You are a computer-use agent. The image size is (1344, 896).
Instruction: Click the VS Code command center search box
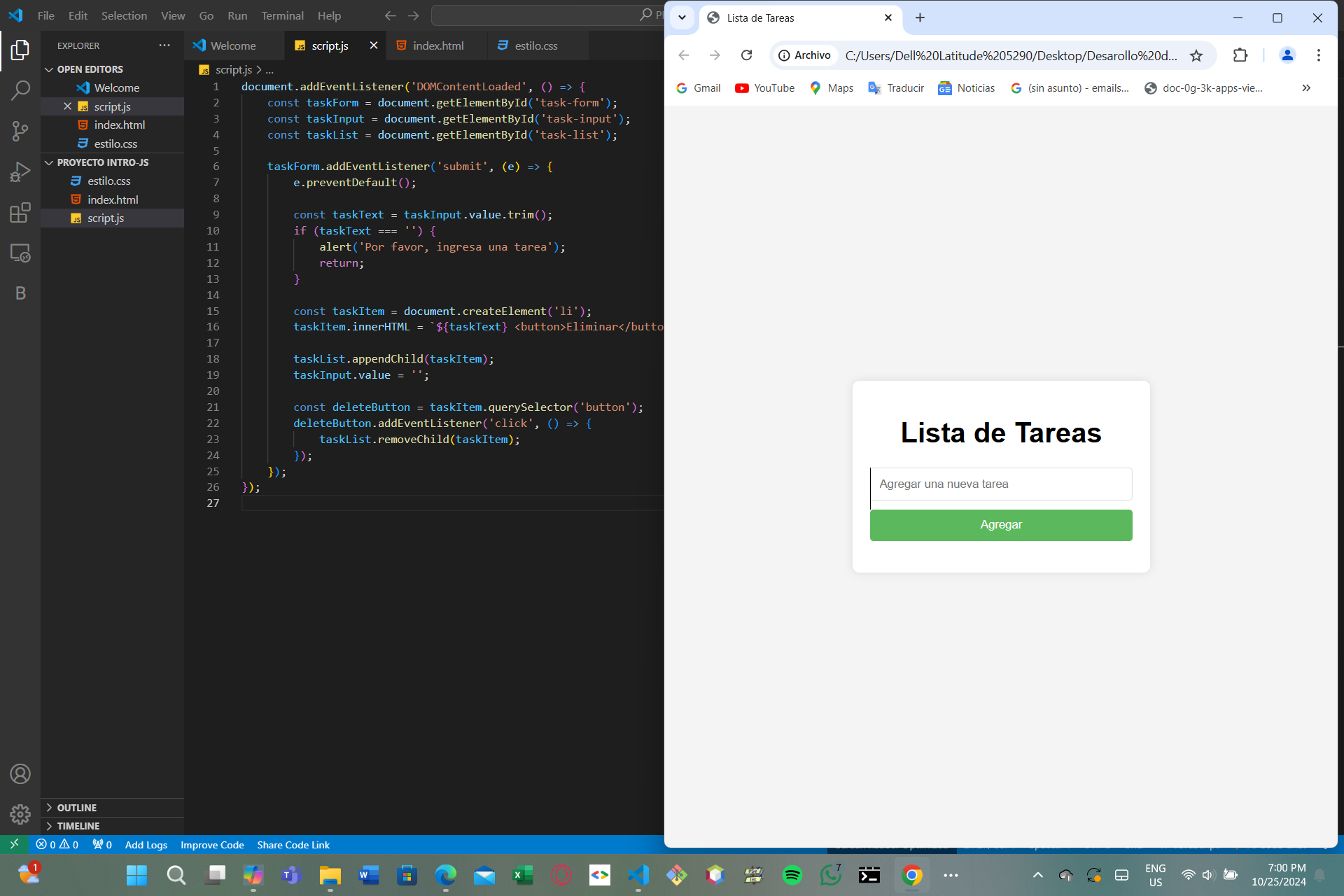coord(546,15)
